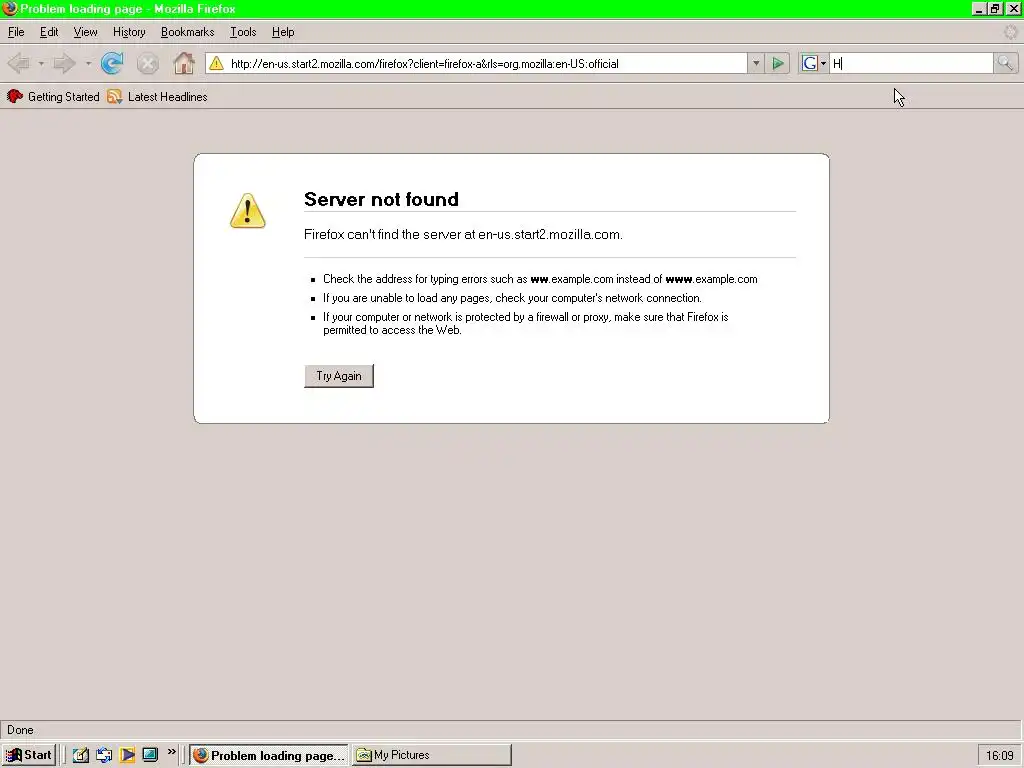1024x768 pixels.
Task: Click the Back navigation arrow
Action: (19, 63)
